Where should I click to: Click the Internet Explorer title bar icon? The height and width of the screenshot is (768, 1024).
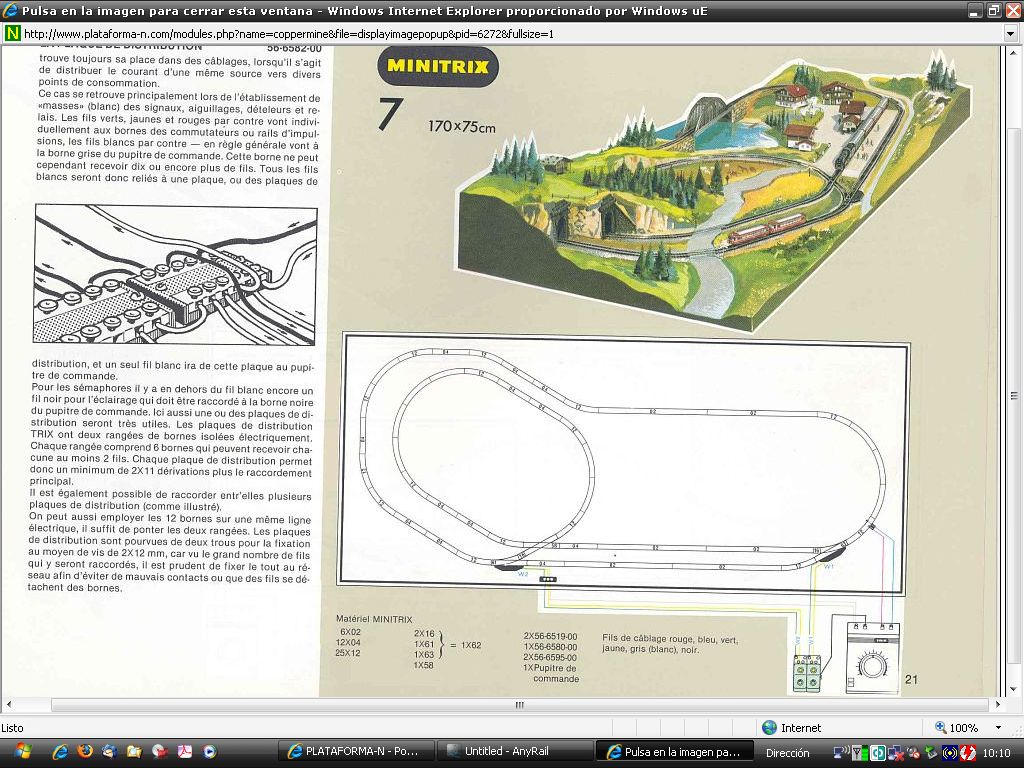click(10, 10)
